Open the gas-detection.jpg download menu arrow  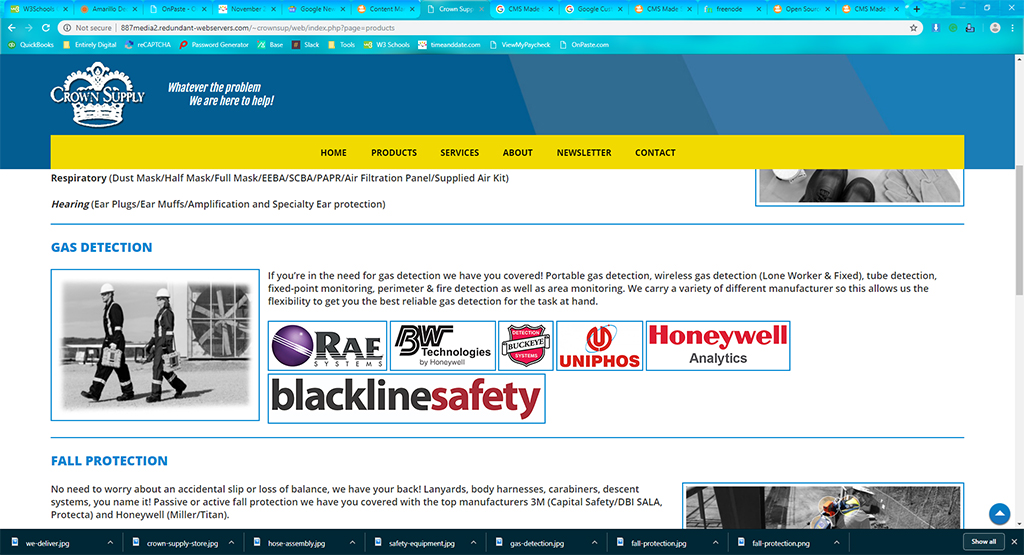pyautogui.click(x=592, y=543)
